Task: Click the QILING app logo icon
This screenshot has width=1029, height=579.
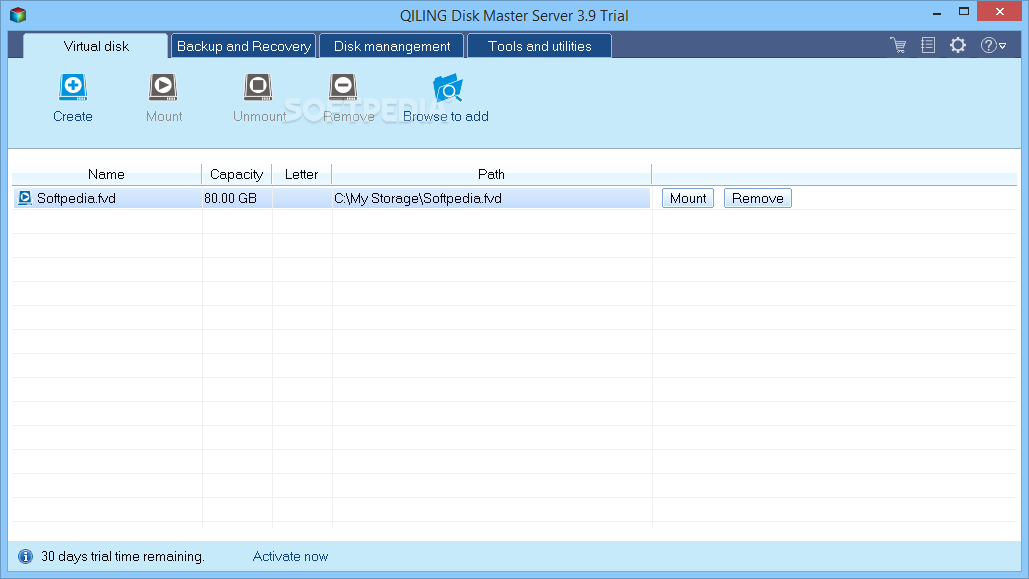Action: [x=18, y=14]
